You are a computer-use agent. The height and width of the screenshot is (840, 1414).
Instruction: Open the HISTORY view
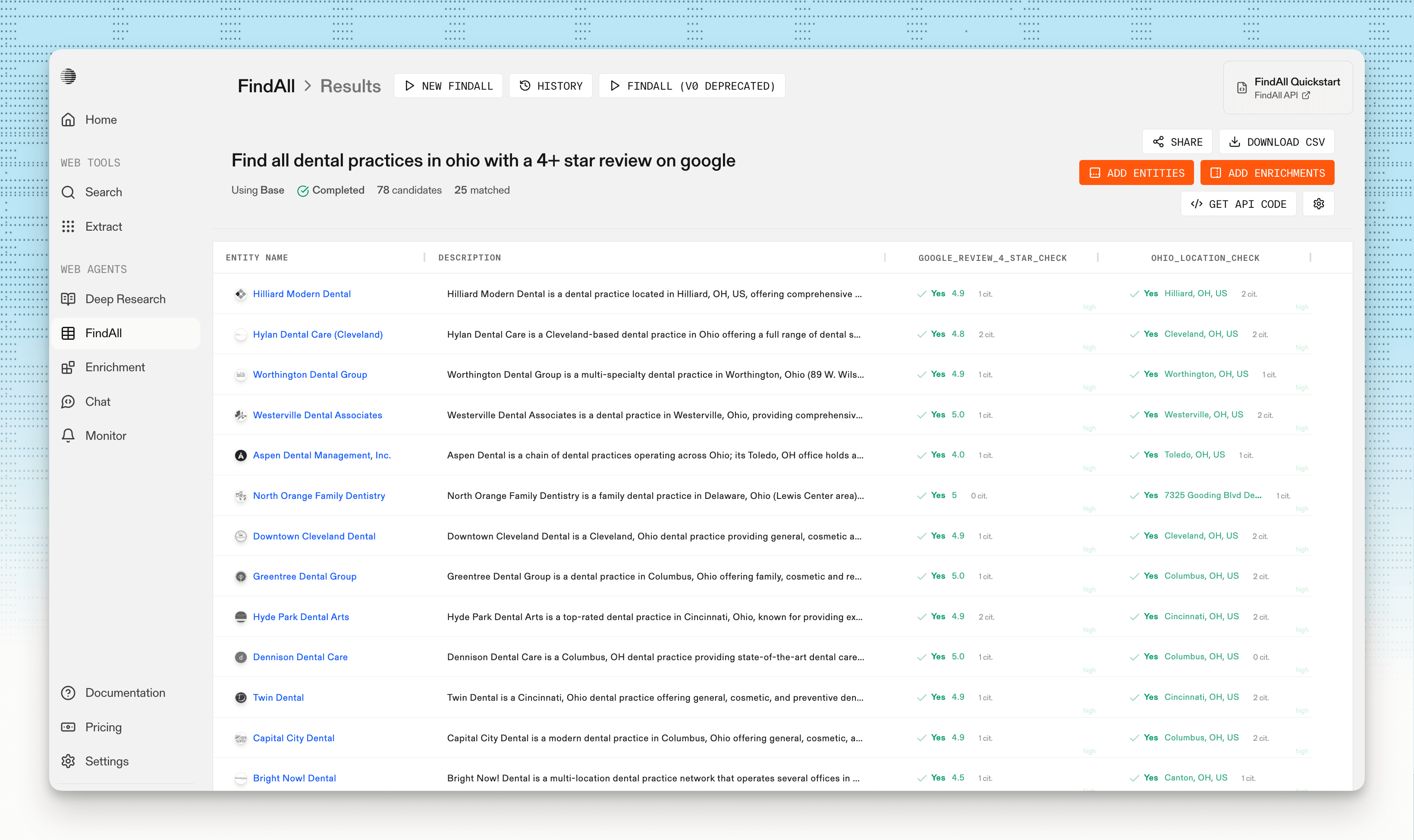[550, 86]
